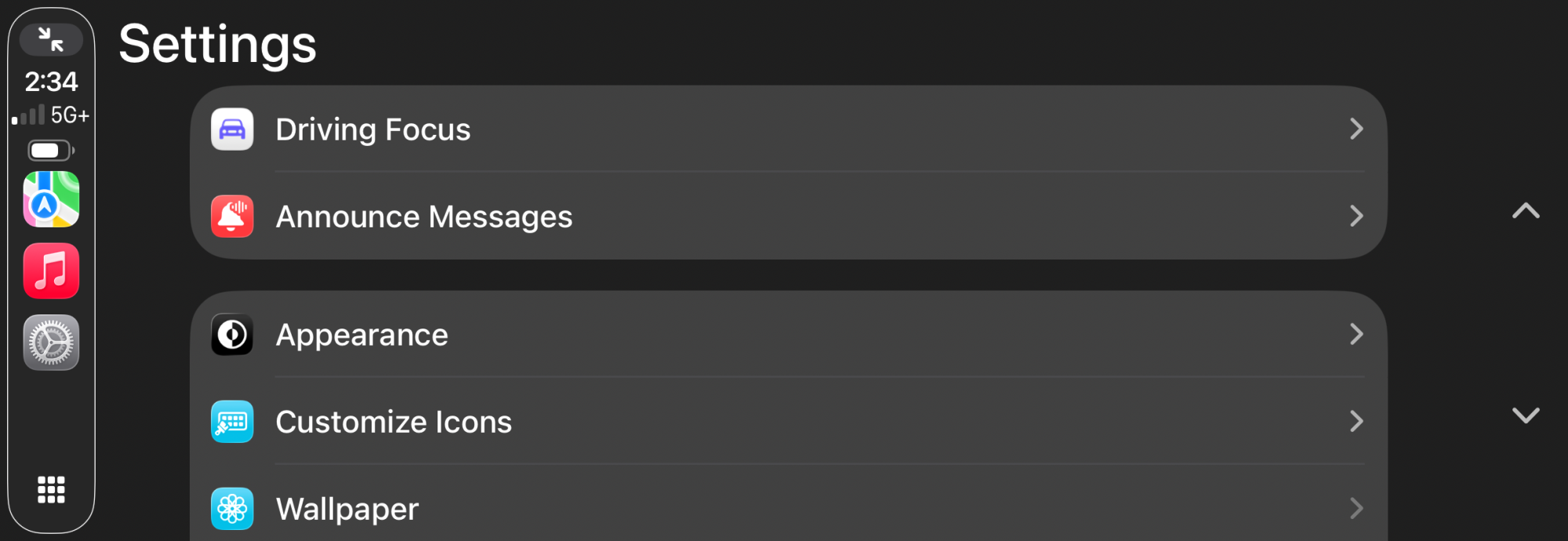The image size is (1568, 541).
Task: Click the chevron in the Appearance row
Action: pos(1356,335)
